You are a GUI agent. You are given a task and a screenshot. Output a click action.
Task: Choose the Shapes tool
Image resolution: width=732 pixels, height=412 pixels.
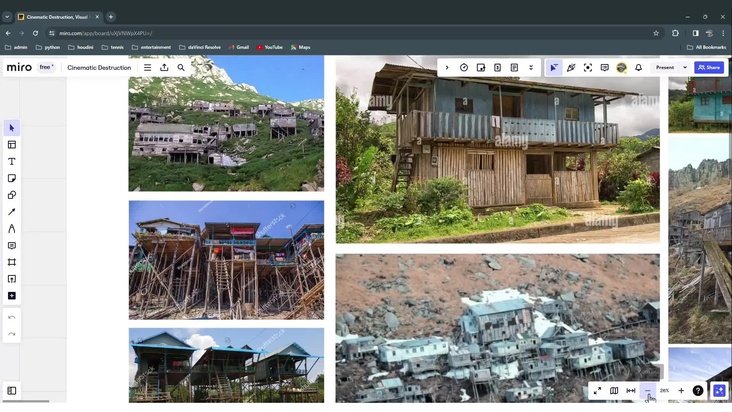coord(12,195)
